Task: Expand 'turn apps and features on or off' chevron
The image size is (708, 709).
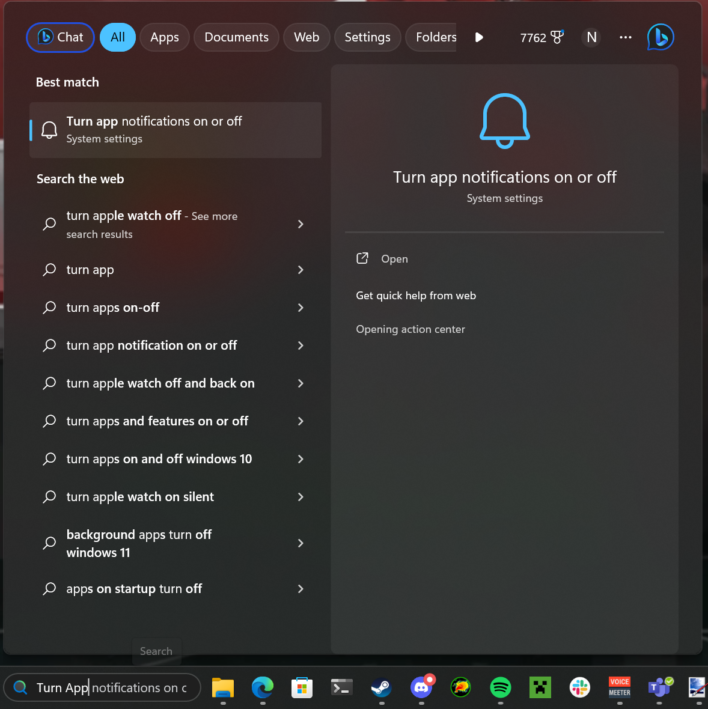Action: point(301,421)
